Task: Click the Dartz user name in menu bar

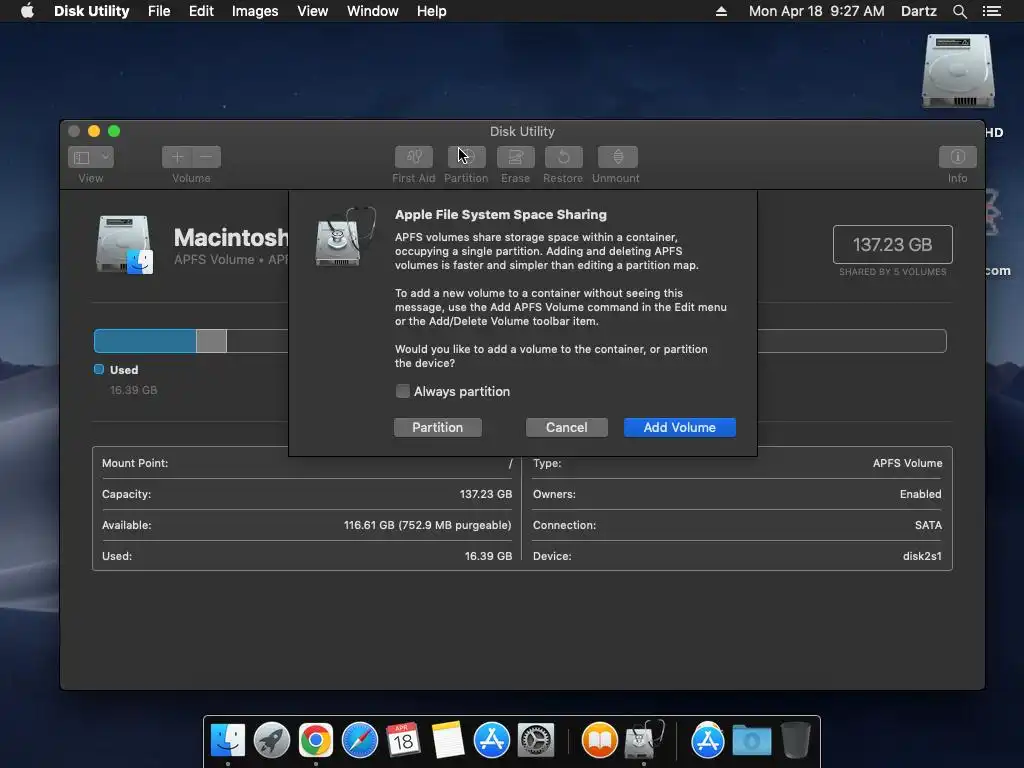Action: (918, 11)
